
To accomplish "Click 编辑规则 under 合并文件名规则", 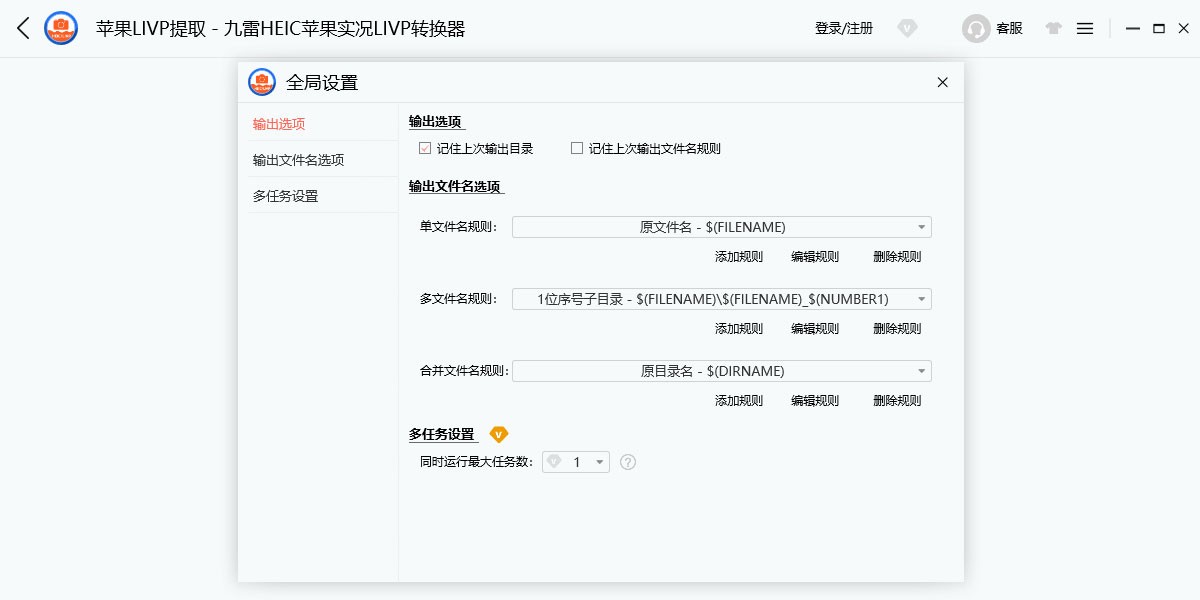I will point(815,401).
